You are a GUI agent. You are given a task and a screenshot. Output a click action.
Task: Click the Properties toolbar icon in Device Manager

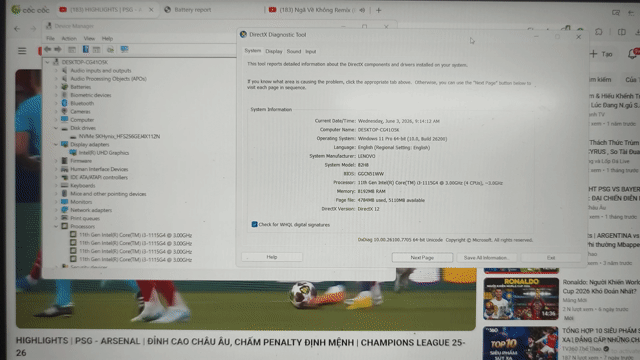[x=96, y=49]
